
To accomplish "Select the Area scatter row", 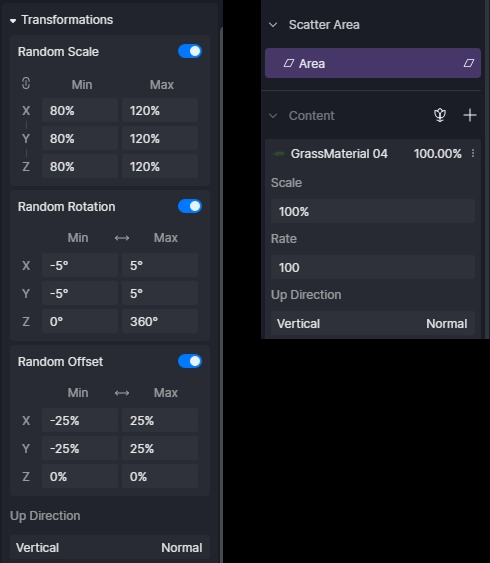I will [x=373, y=63].
